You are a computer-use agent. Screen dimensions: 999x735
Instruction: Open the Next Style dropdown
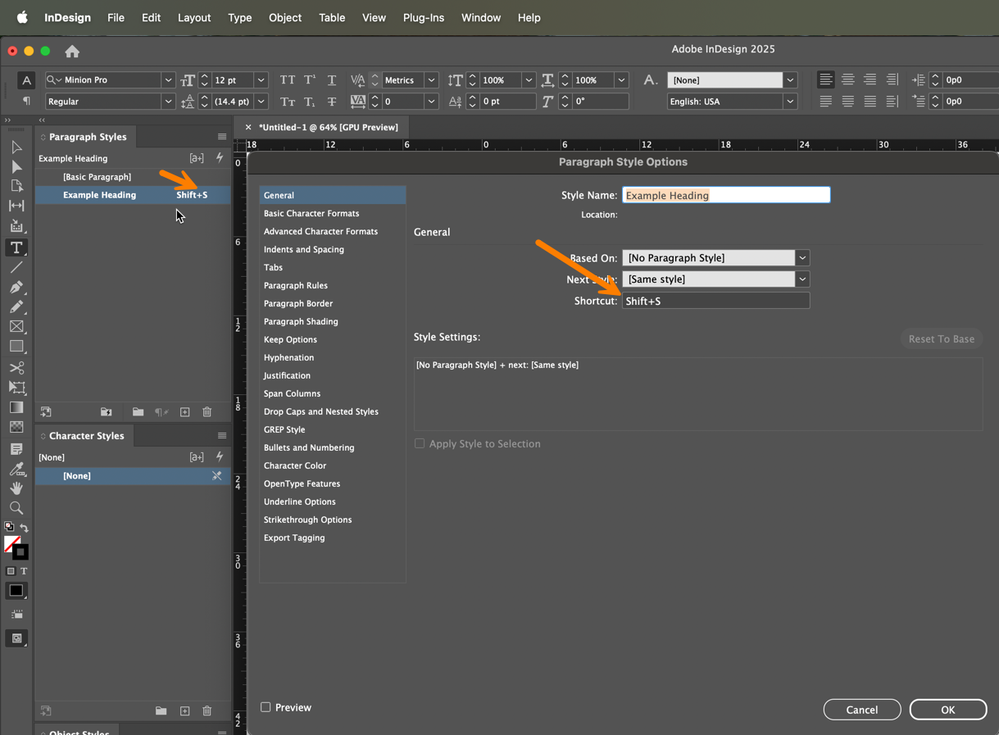(803, 279)
